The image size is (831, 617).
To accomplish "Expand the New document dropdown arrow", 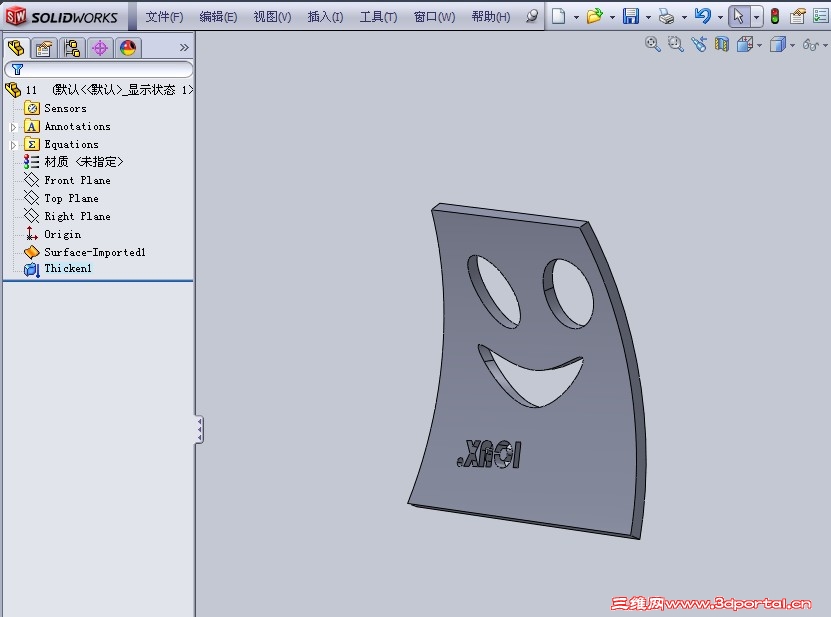I will click(x=576, y=17).
